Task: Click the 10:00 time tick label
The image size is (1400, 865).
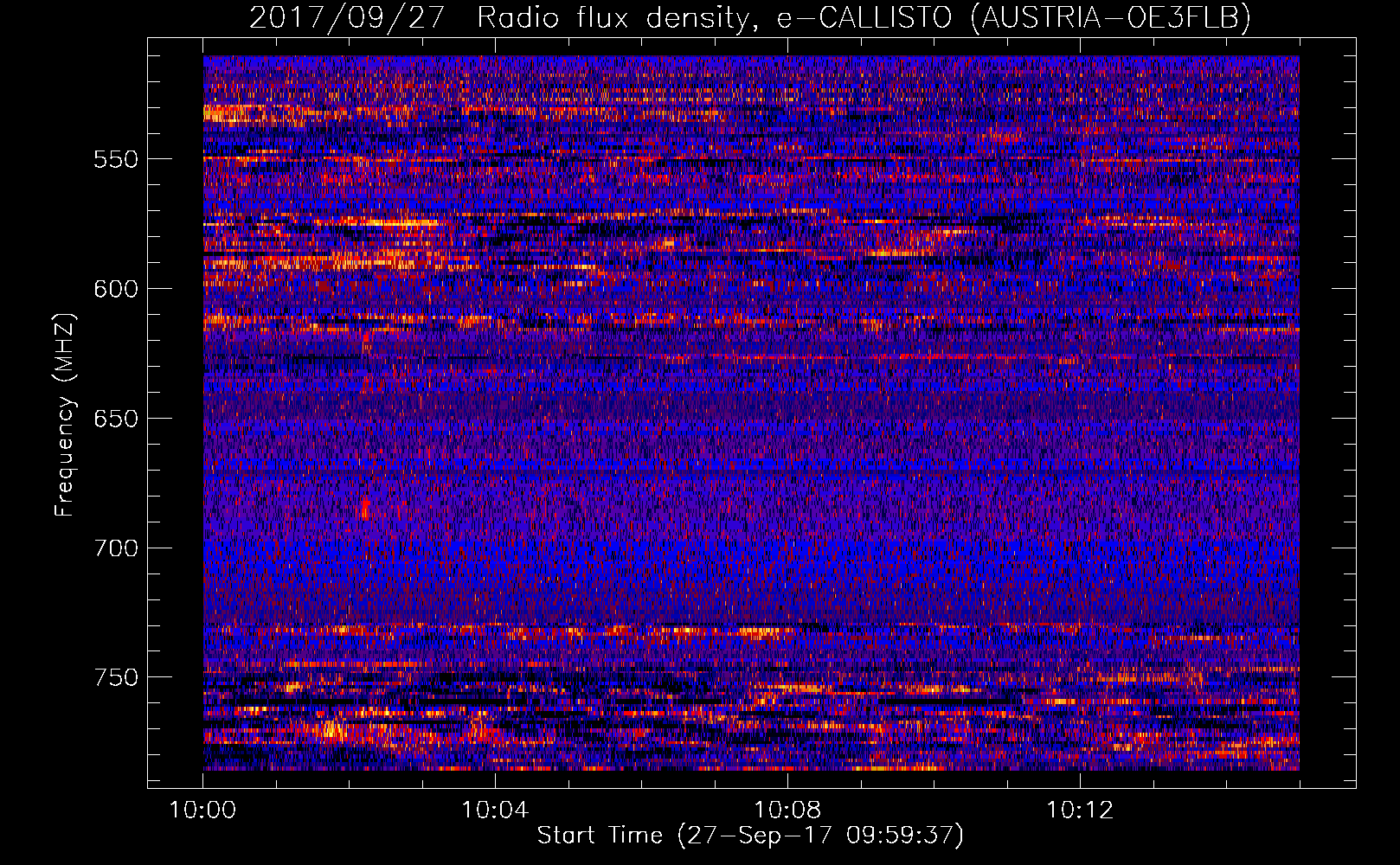Action: 202,810
